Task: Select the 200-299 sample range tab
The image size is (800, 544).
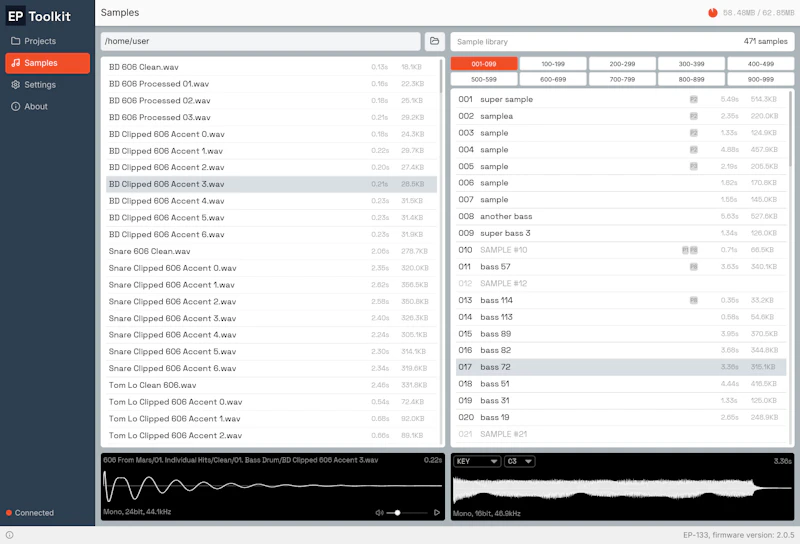Action: click(622, 64)
